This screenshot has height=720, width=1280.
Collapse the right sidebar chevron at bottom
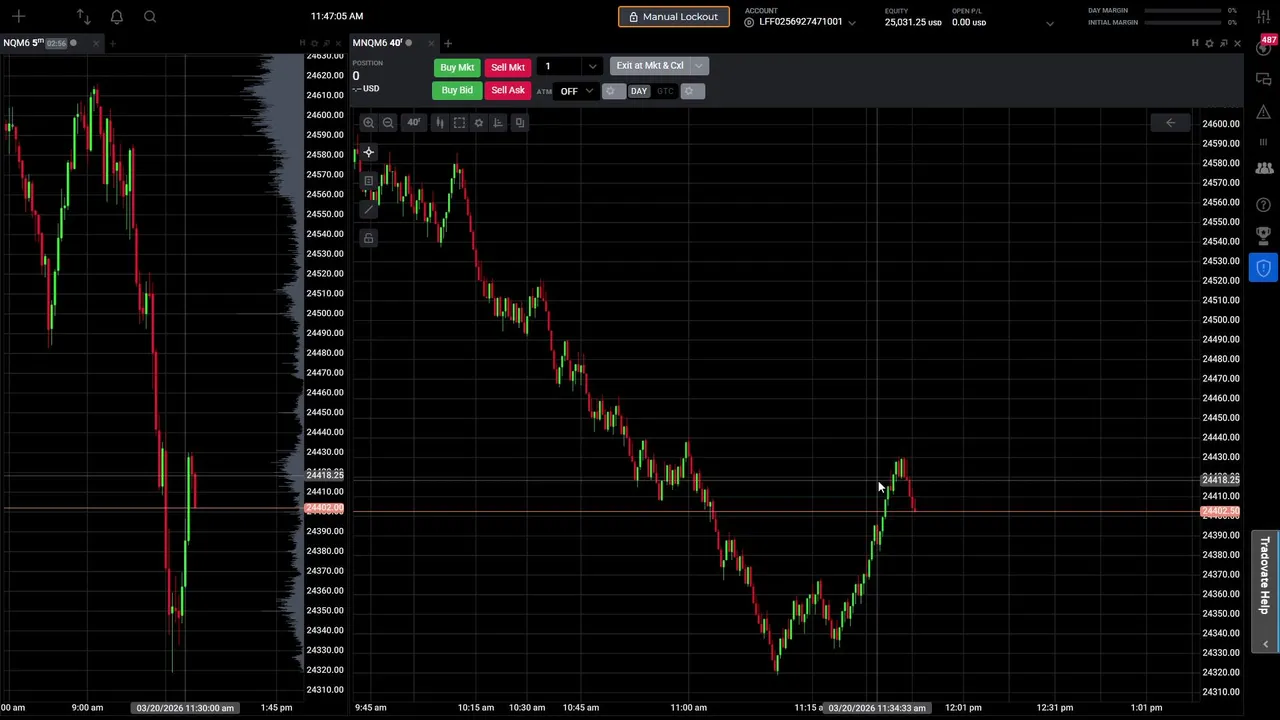coord(1266,644)
